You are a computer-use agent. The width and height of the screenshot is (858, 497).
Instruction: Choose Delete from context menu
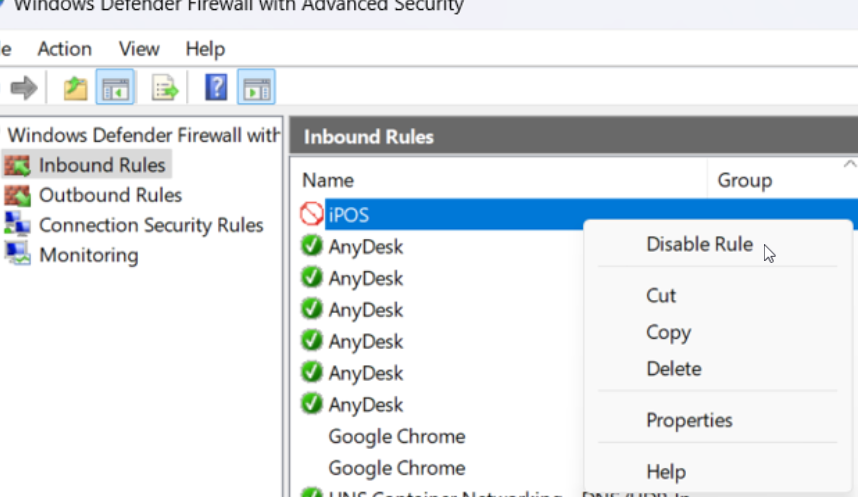pyautogui.click(x=674, y=369)
